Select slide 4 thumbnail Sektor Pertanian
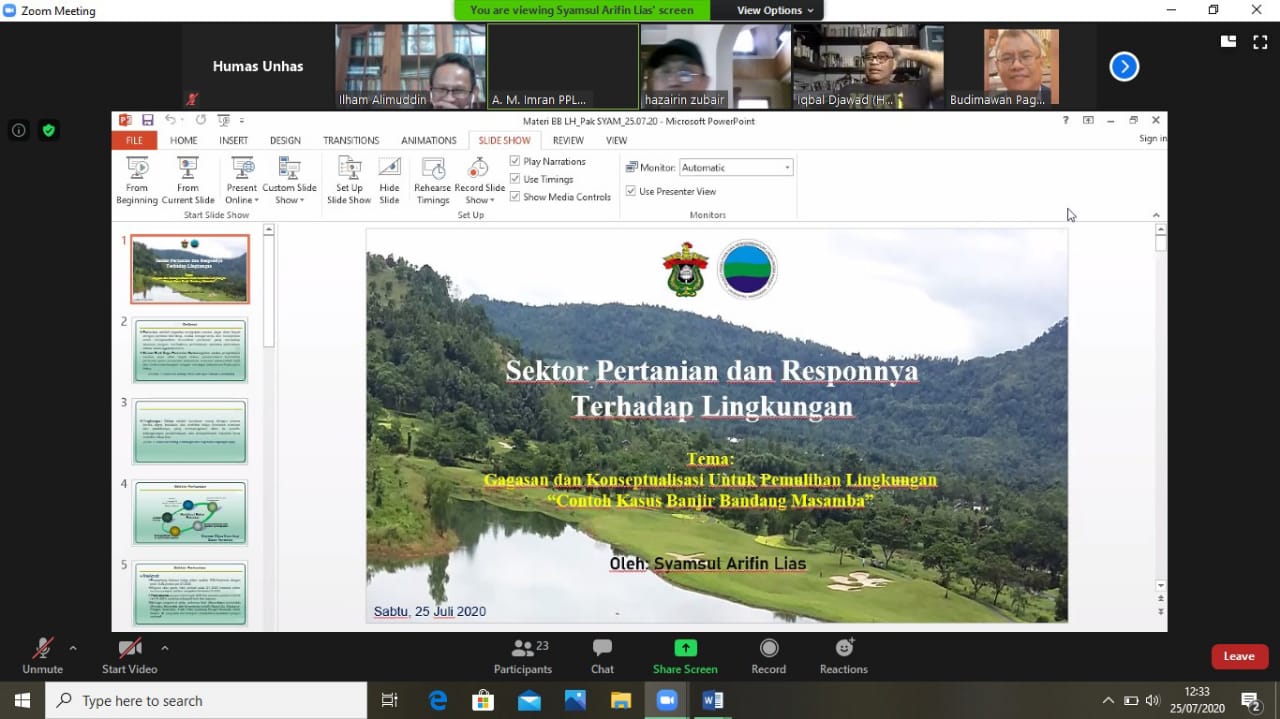 click(190, 512)
